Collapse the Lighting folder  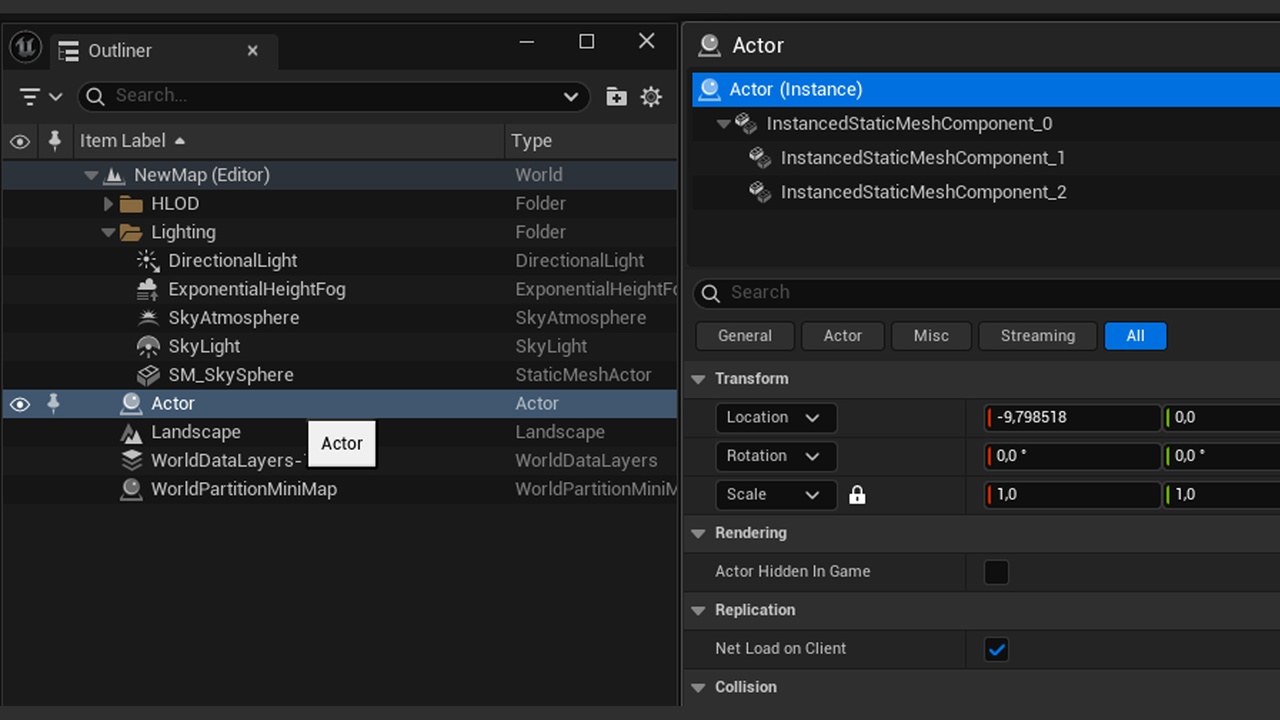(108, 233)
